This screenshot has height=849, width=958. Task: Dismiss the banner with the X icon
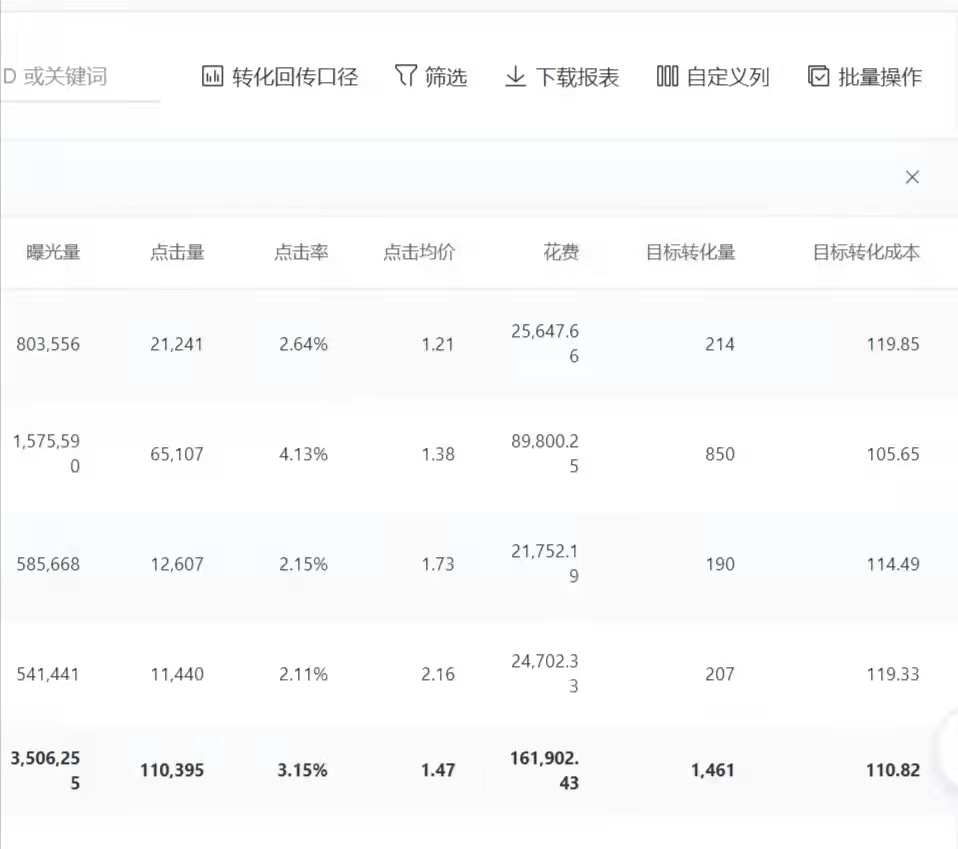pyautogui.click(x=912, y=177)
